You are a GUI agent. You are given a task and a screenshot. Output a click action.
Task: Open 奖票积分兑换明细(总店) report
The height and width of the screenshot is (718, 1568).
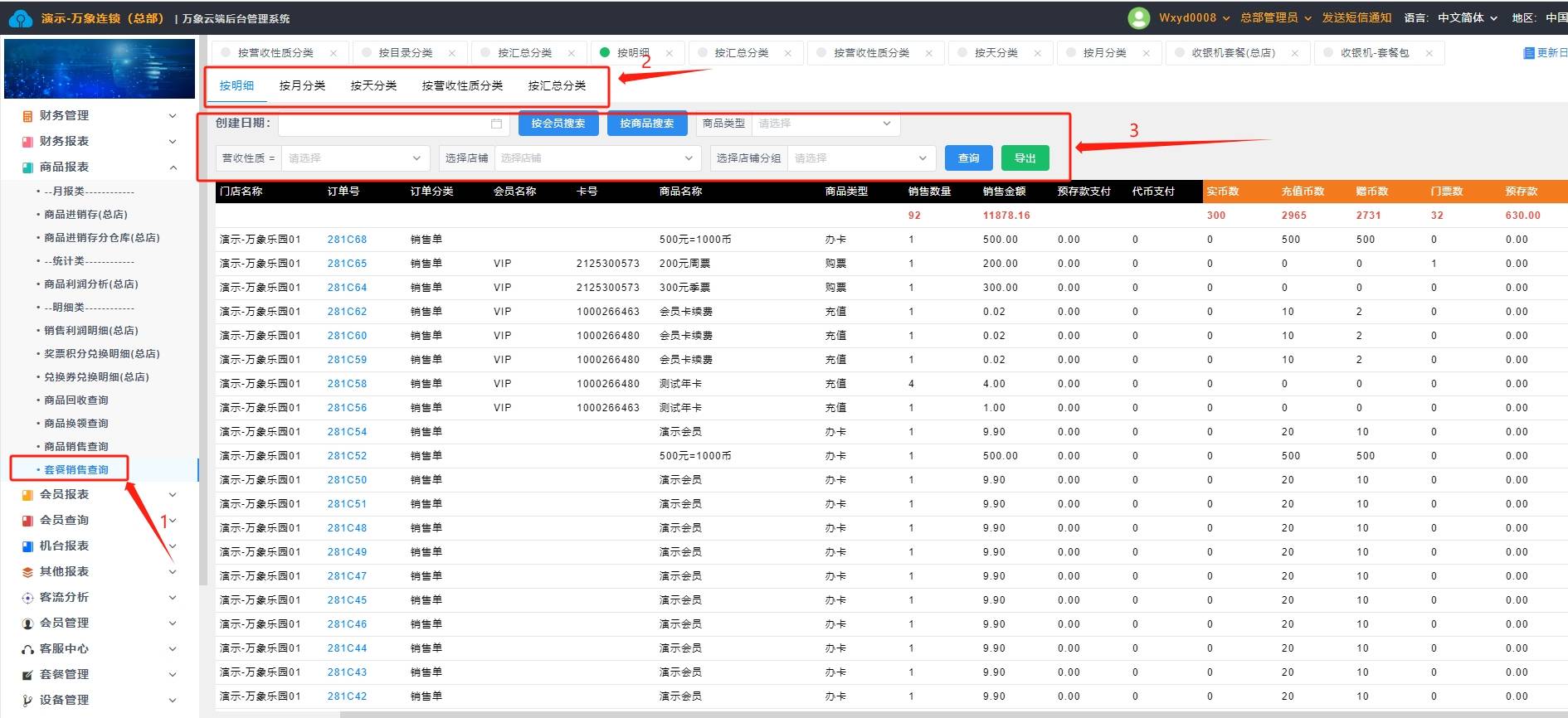[x=102, y=354]
